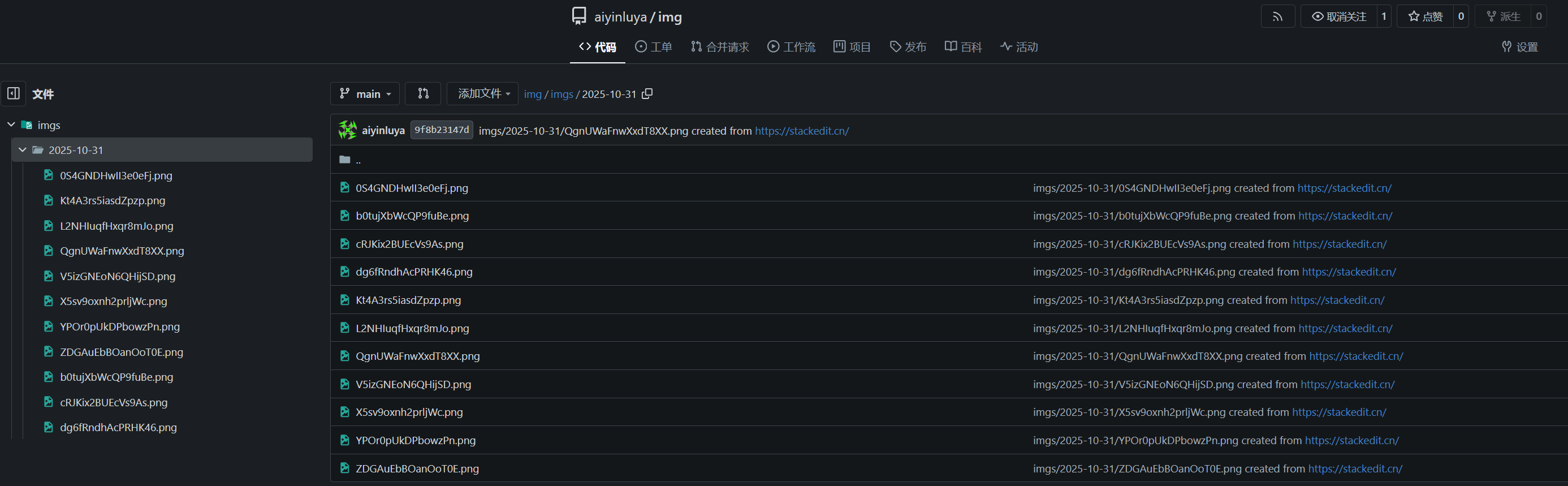Open Kt4A3rs5iasdZpzp.png in the file list
Viewport: 1568px width, 486px height.
click(x=408, y=300)
